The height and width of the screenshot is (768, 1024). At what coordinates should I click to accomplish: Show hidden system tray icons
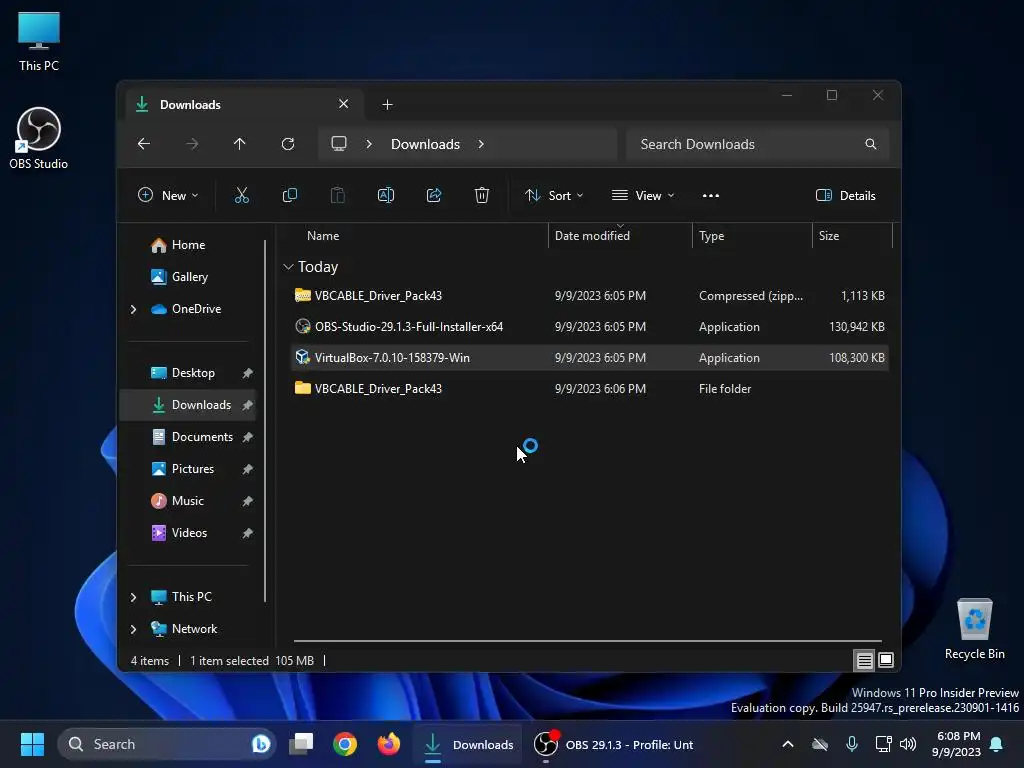click(x=788, y=744)
